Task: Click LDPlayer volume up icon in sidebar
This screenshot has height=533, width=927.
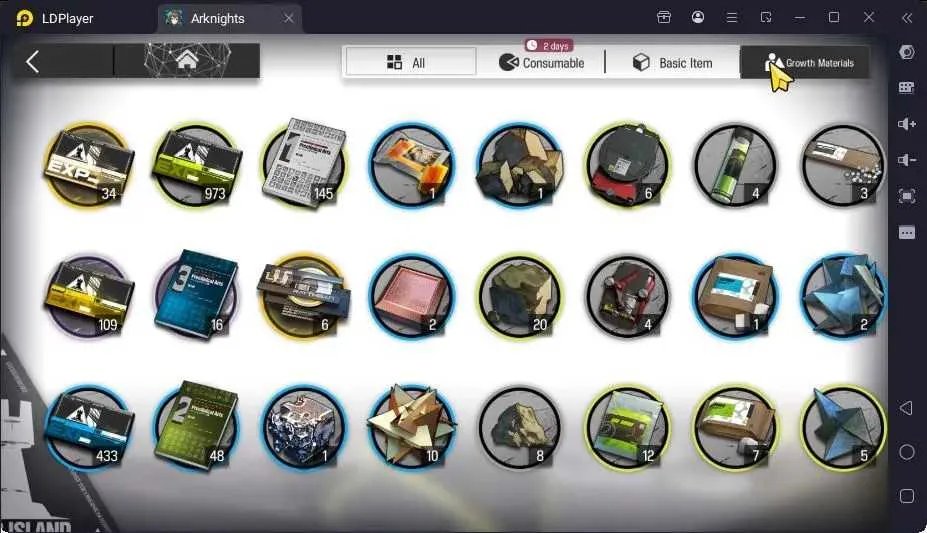Action: pos(906,124)
